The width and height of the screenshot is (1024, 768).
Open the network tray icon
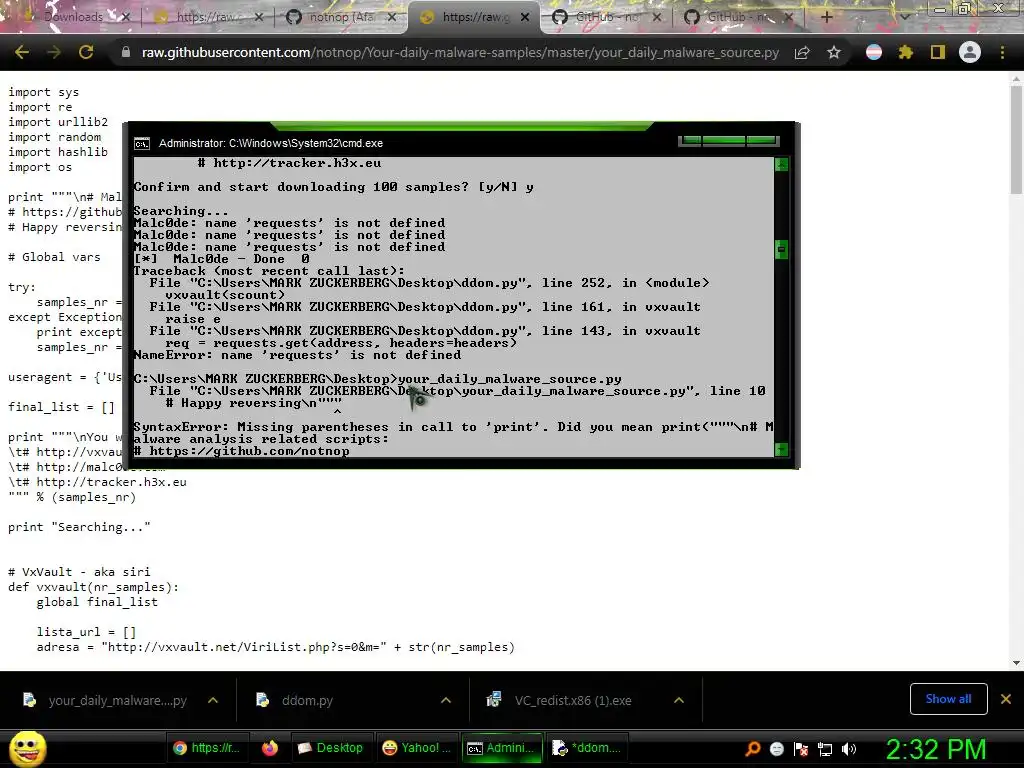pos(825,749)
